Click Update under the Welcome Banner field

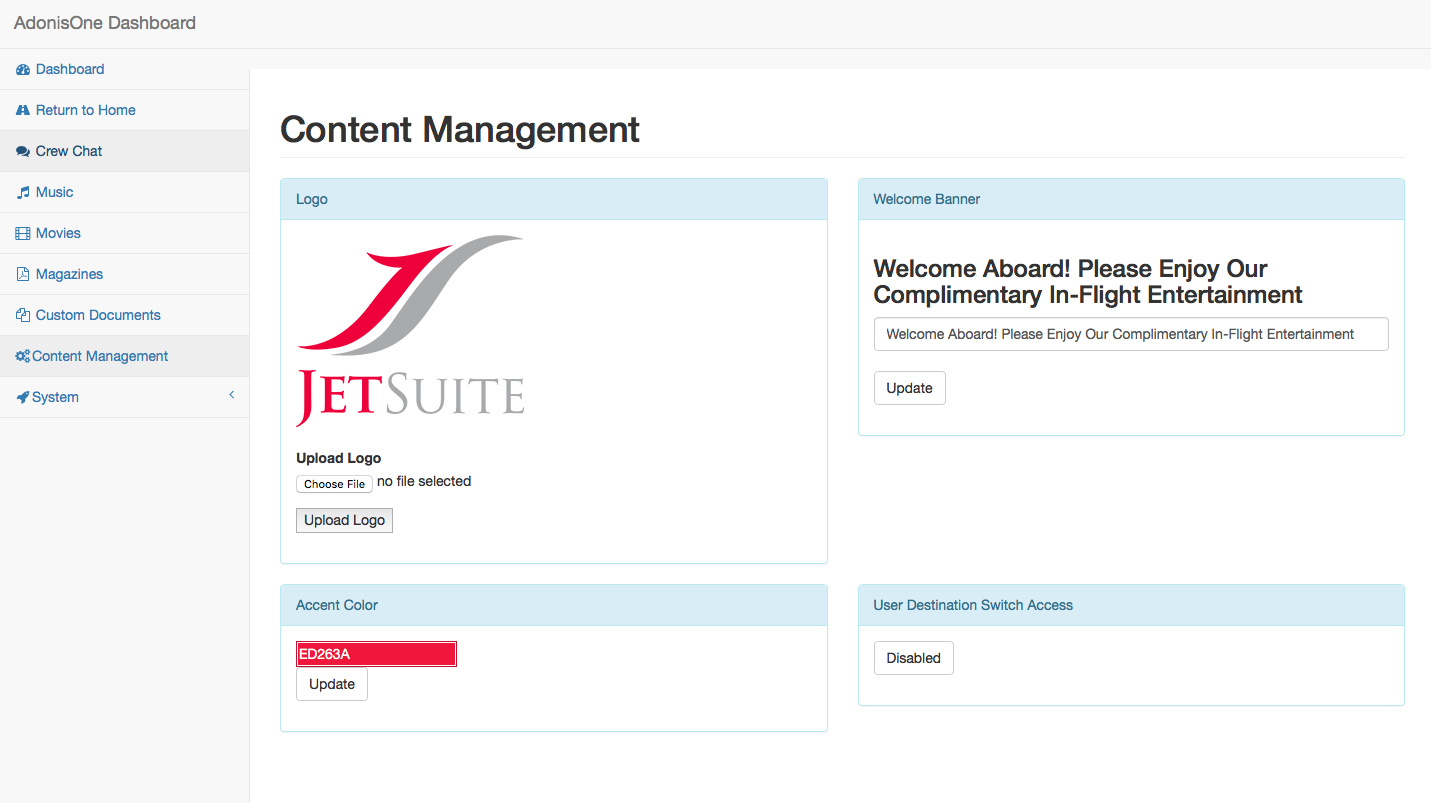pos(909,388)
